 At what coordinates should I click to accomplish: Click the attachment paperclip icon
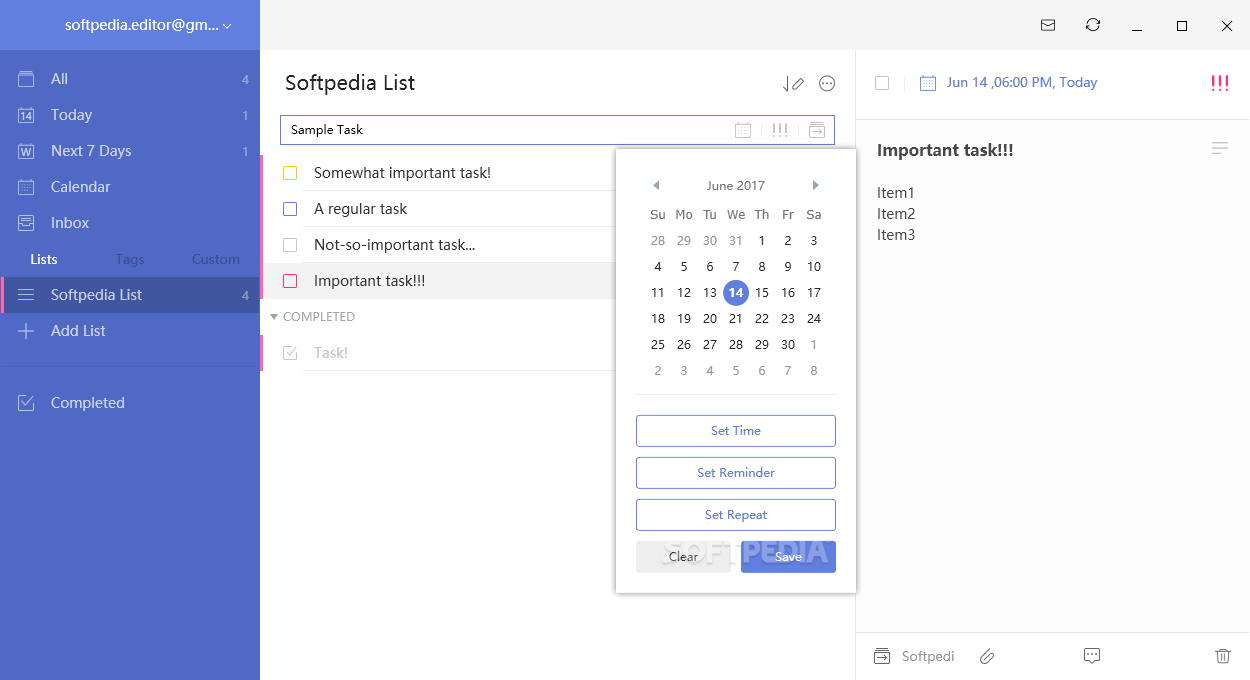click(987, 656)
